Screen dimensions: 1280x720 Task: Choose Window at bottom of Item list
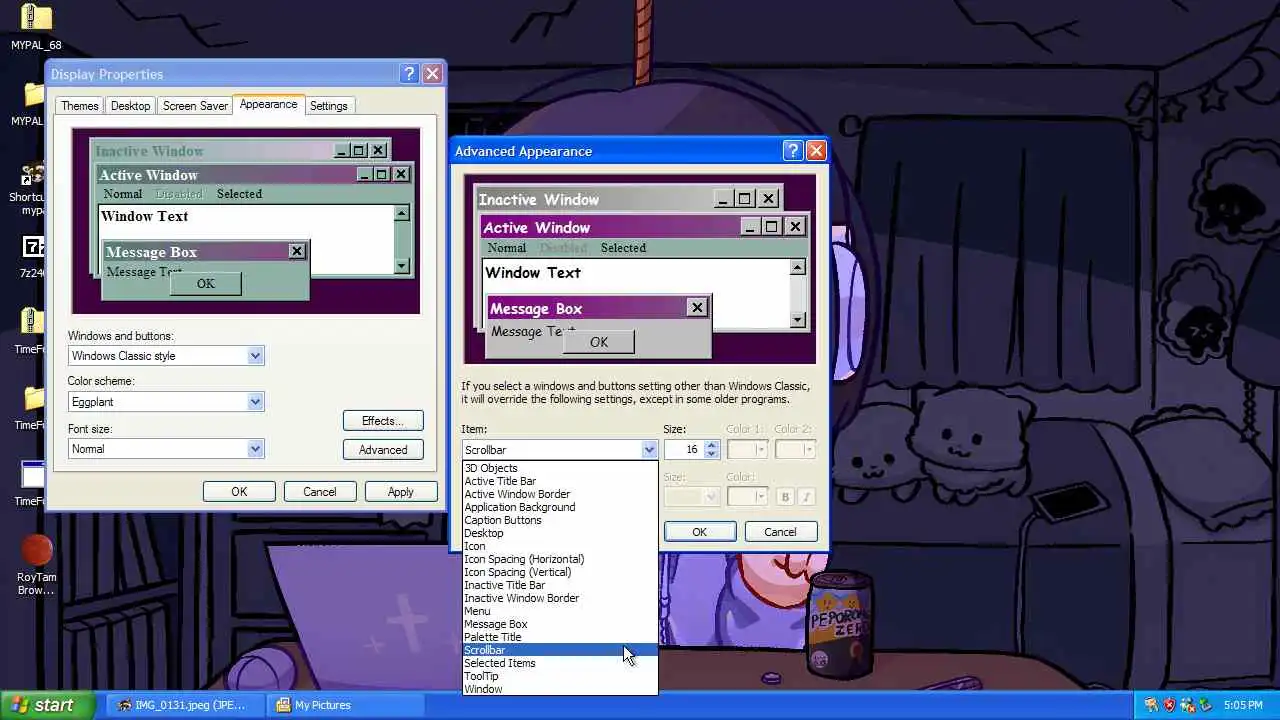pyautogui.click(x=560, y=689)
